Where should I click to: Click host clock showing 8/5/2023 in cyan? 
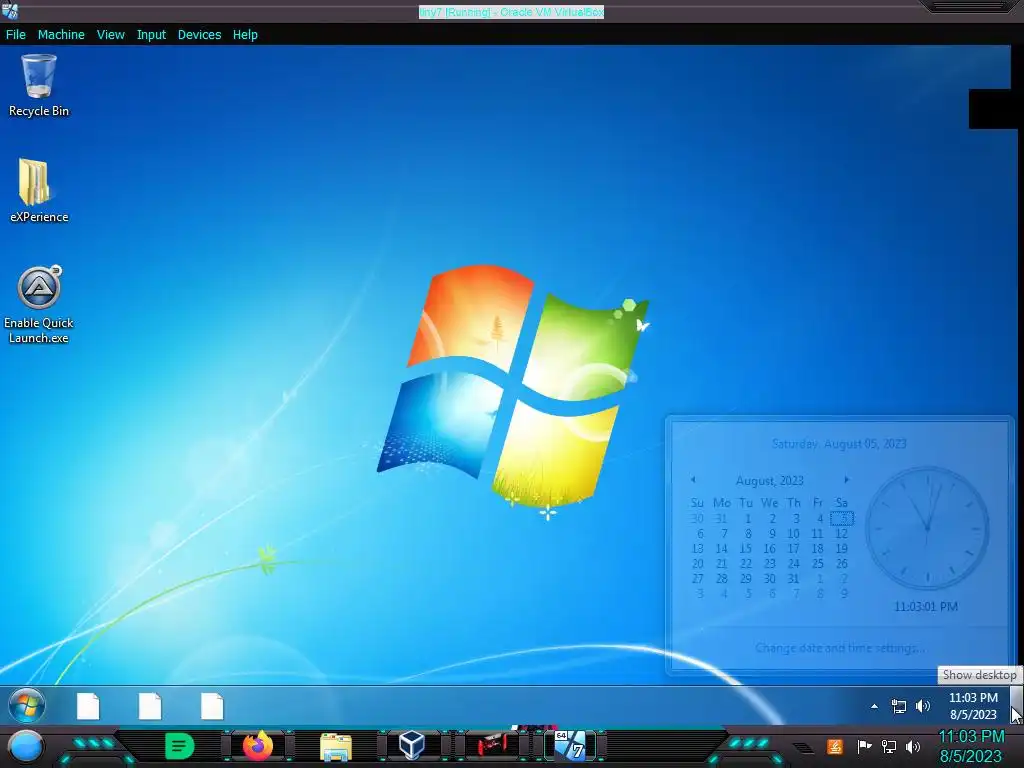point(970,746)
